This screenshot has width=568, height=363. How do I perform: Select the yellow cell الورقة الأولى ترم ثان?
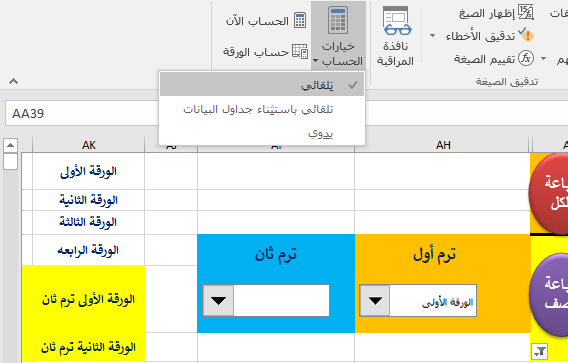pyautogui.click(x=84, y=299)
